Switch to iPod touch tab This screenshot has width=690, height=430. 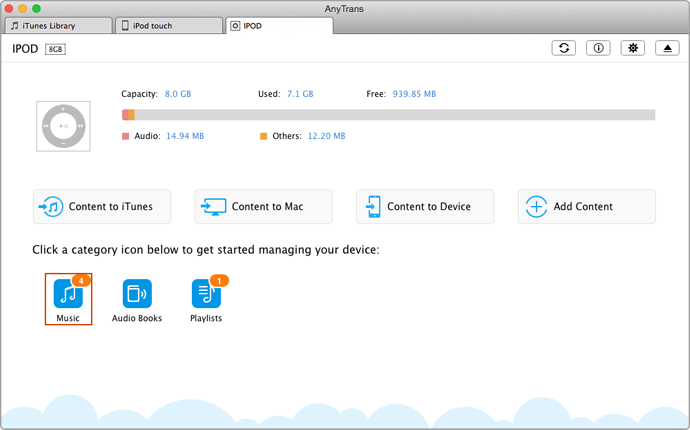[x=169, y=26]
